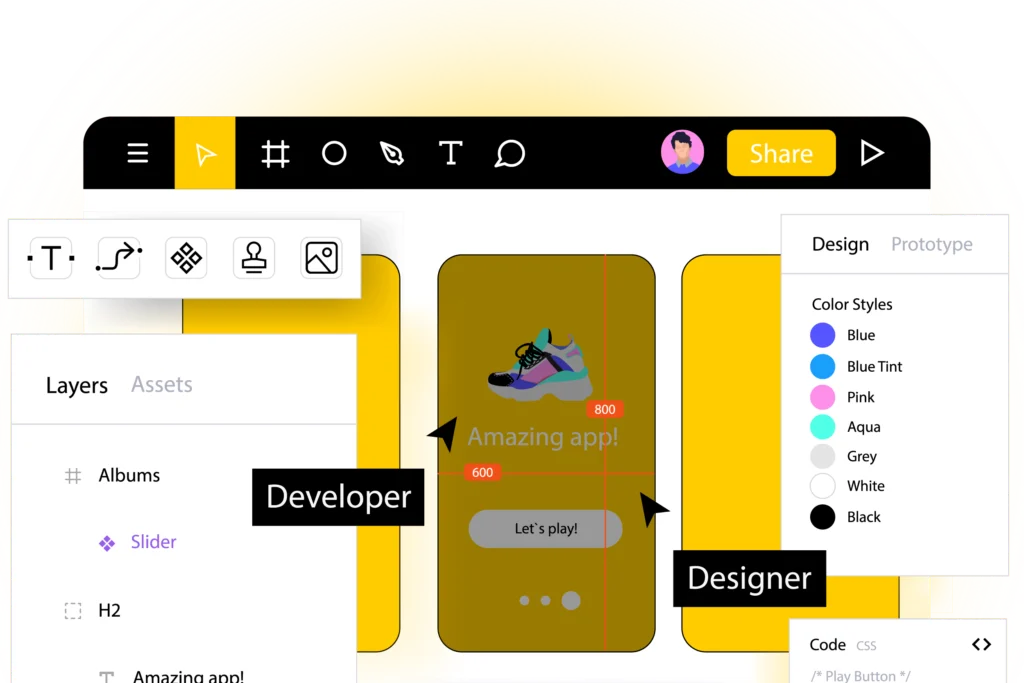Select the Comment tool
The height and width of the screenshot is (683, 1024).
tap(510, 153)
